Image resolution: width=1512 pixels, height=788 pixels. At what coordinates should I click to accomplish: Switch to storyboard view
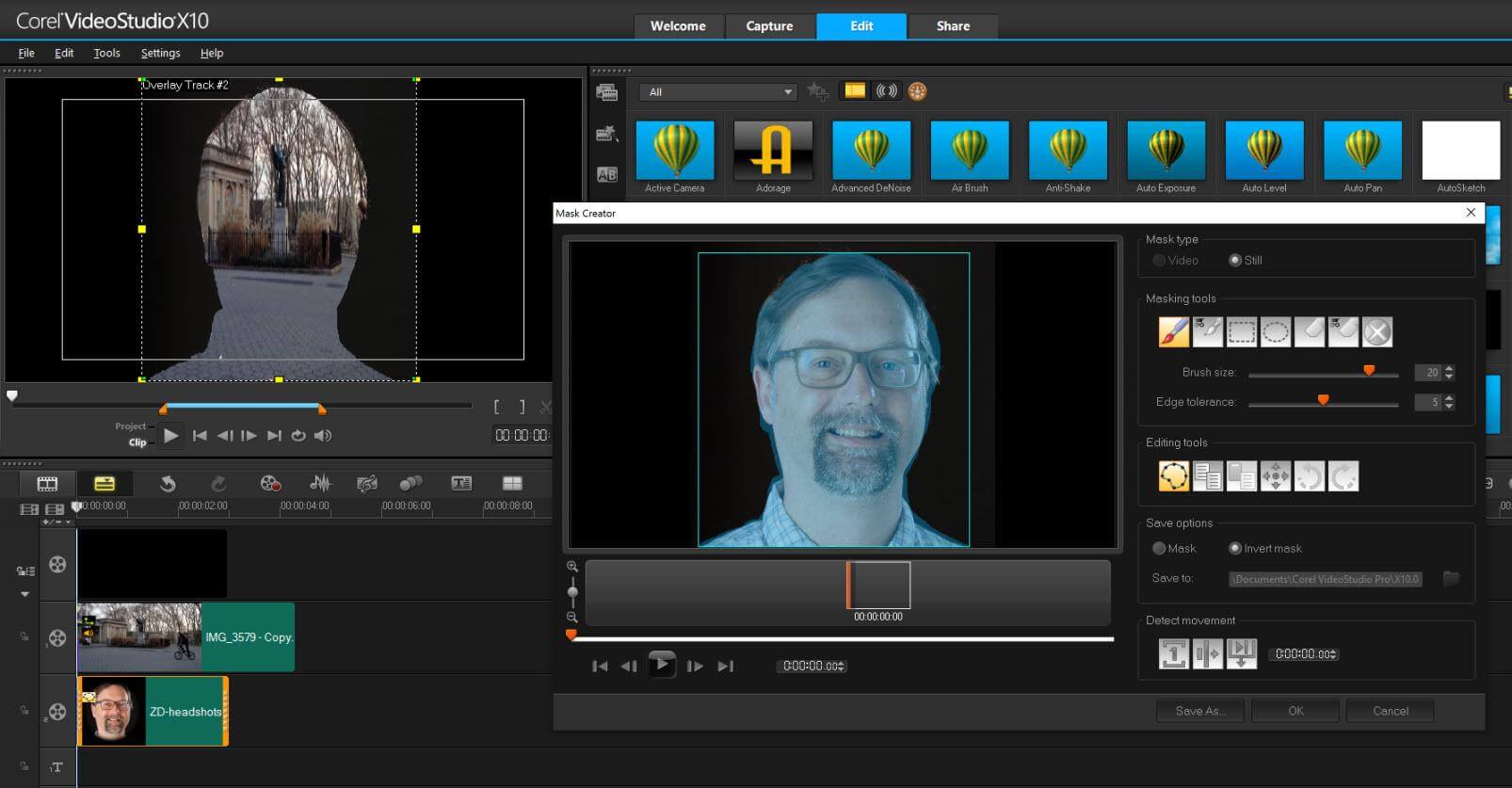click(47, 484)
